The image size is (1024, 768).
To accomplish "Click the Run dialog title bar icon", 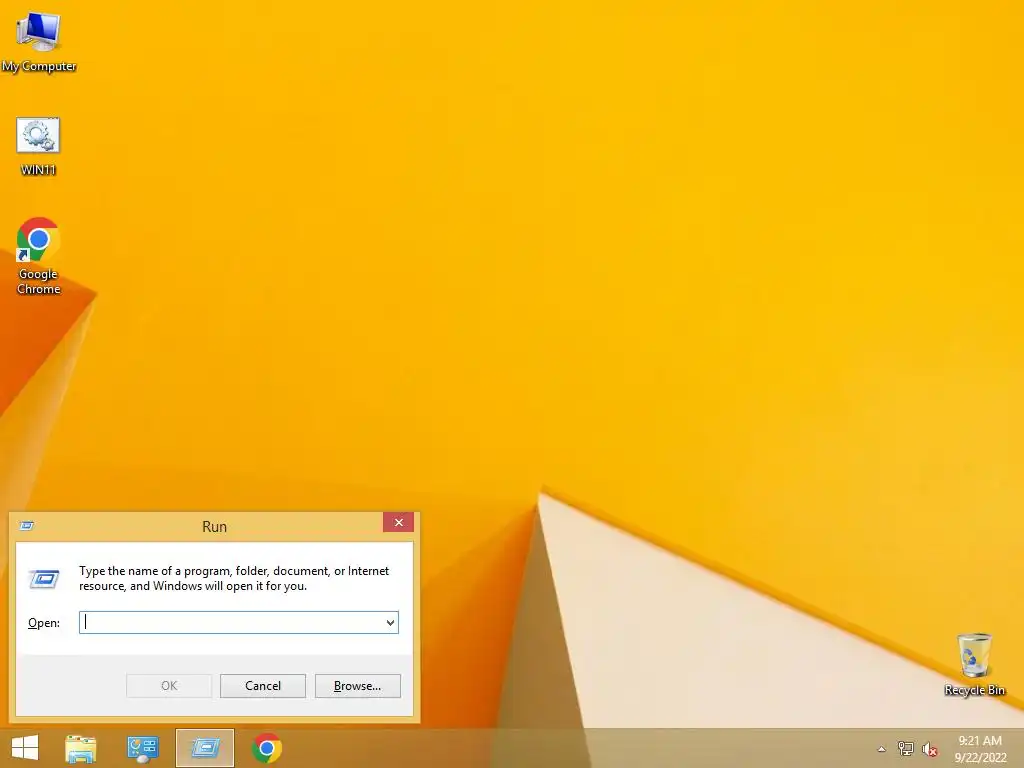I will coord(27,526).
